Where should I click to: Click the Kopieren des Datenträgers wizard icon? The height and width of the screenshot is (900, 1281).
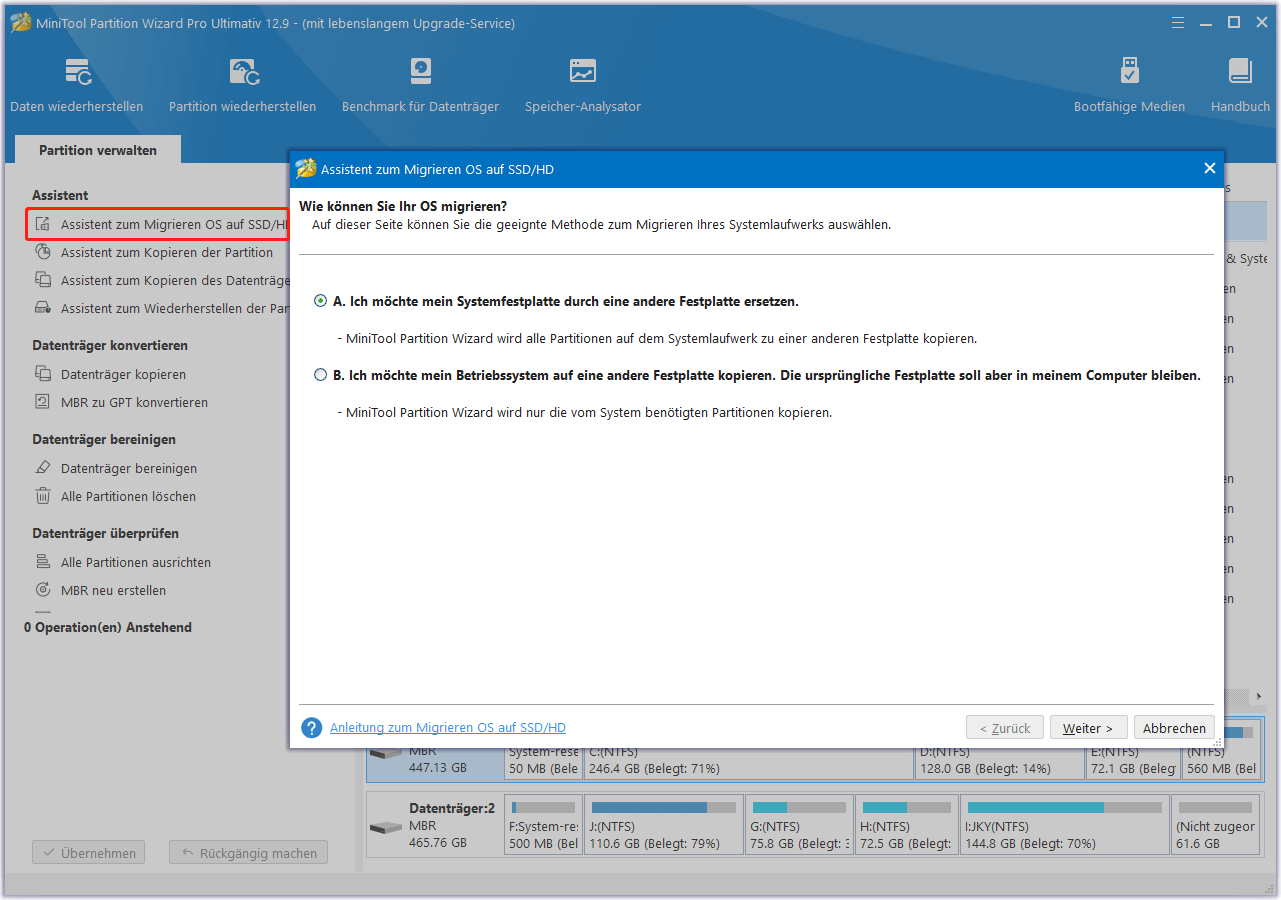click(x=42, y=281)
